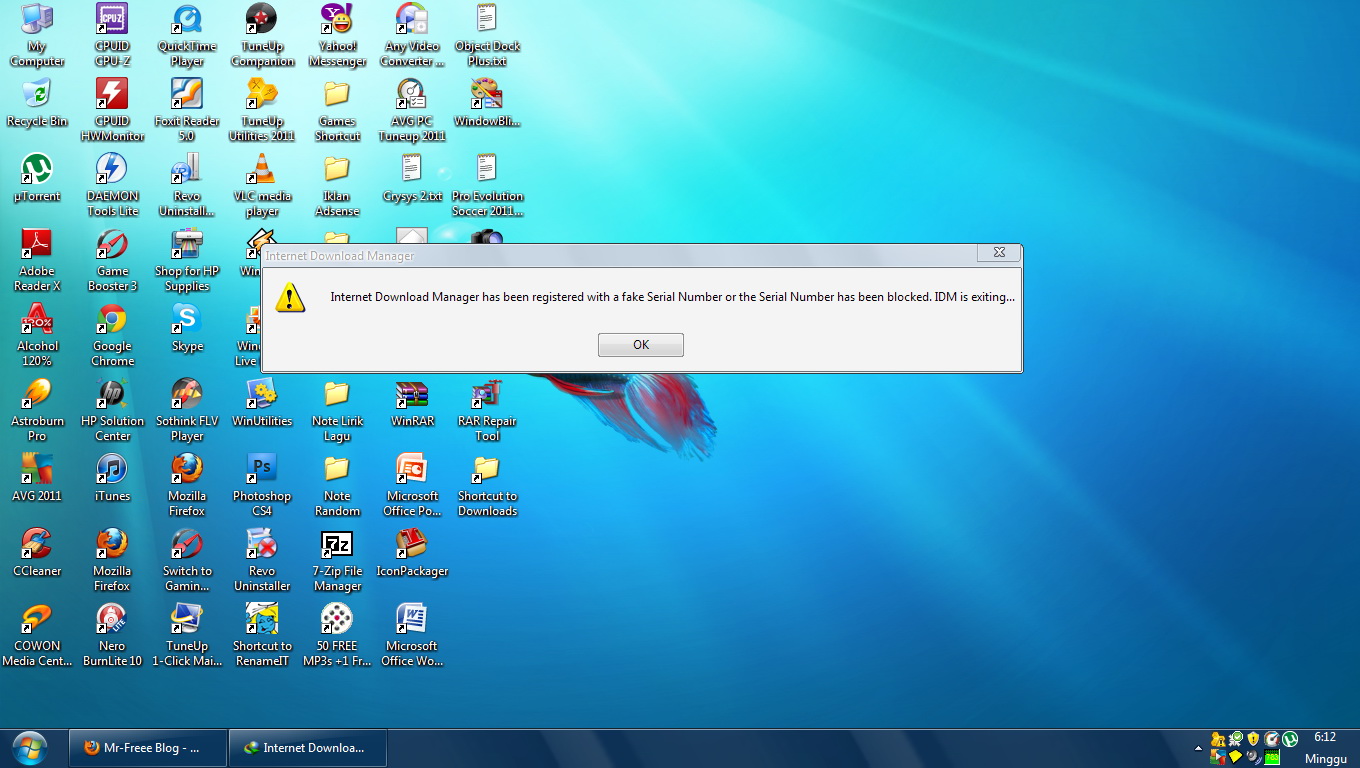Select the Any Video Converter icon
Viewport: 1360px width, 768px height.
click(412, 35)
